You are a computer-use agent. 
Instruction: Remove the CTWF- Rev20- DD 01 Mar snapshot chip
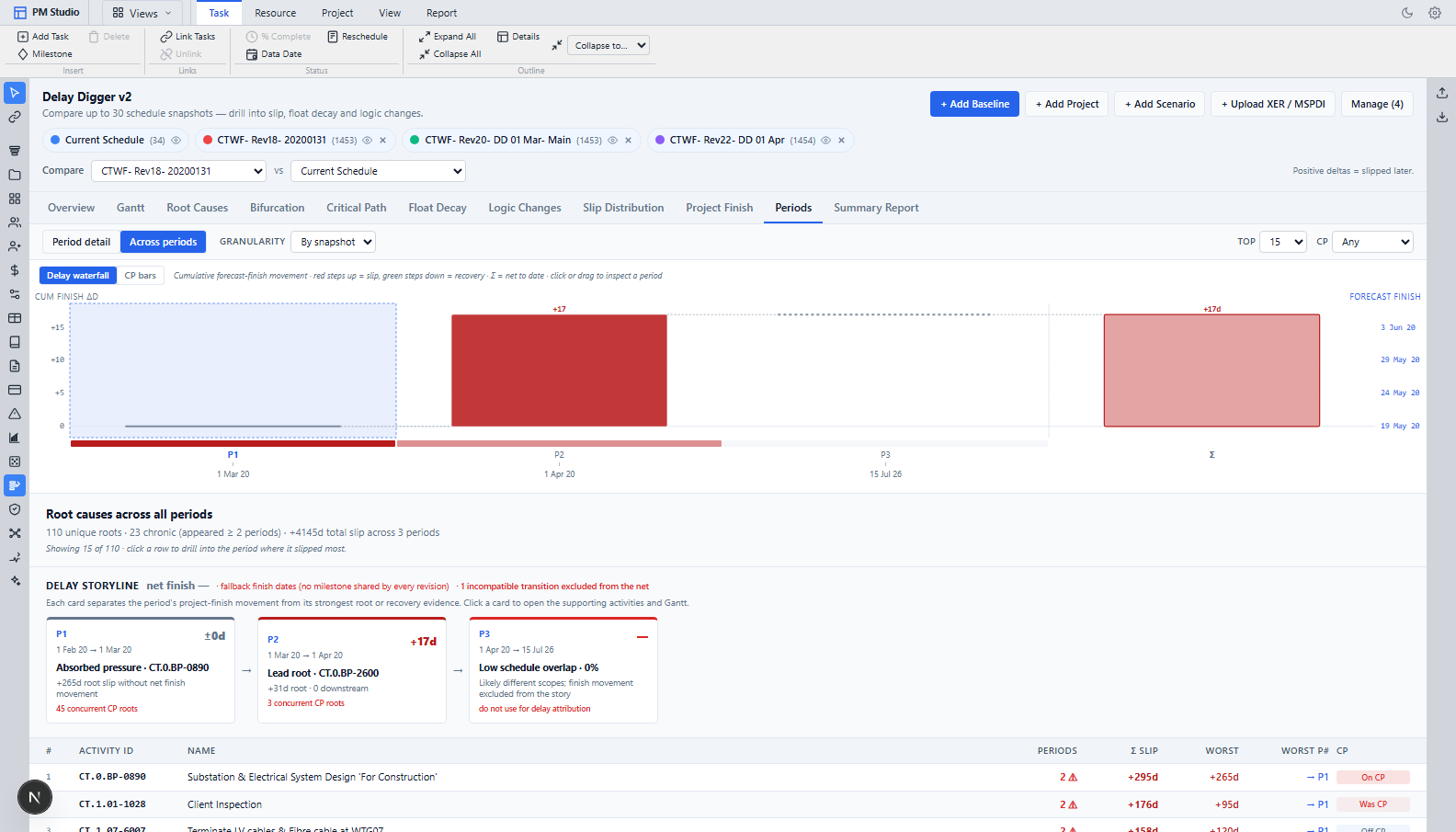[x=629, y=141]
